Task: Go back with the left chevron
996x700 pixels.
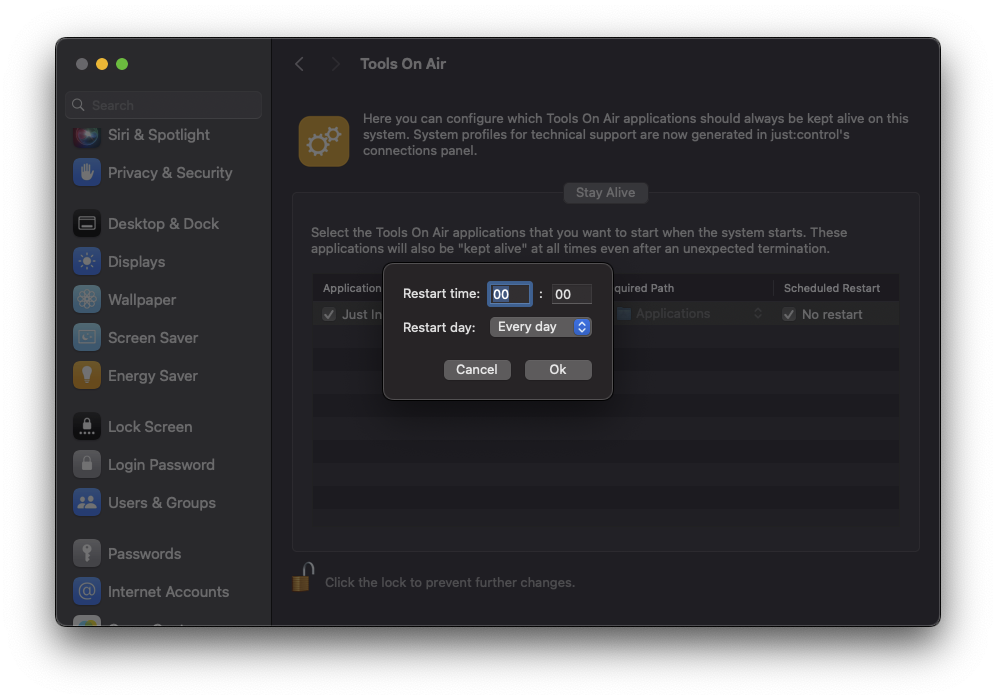Action: tap(299, 64)
